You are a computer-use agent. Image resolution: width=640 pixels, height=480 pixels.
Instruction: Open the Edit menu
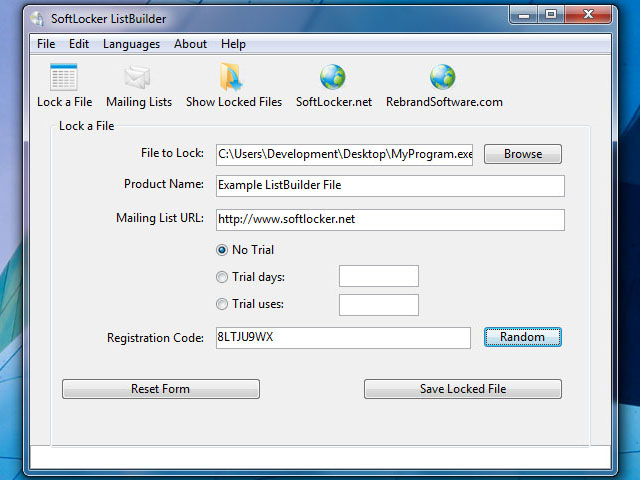click(x=79, y=44)
